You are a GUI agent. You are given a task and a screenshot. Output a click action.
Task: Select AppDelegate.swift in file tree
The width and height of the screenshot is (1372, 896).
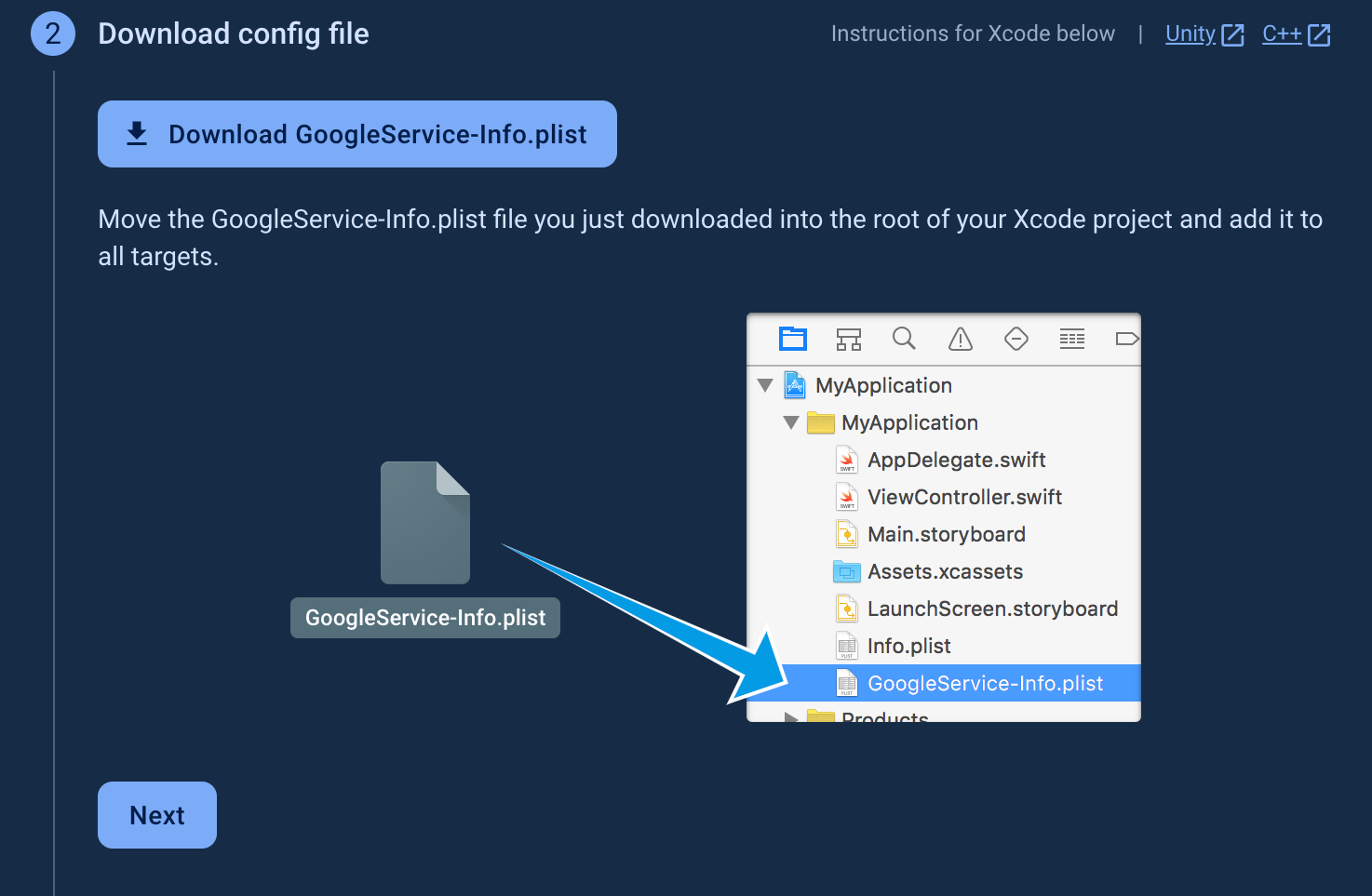pyautogui.click(x=944, y=460)
